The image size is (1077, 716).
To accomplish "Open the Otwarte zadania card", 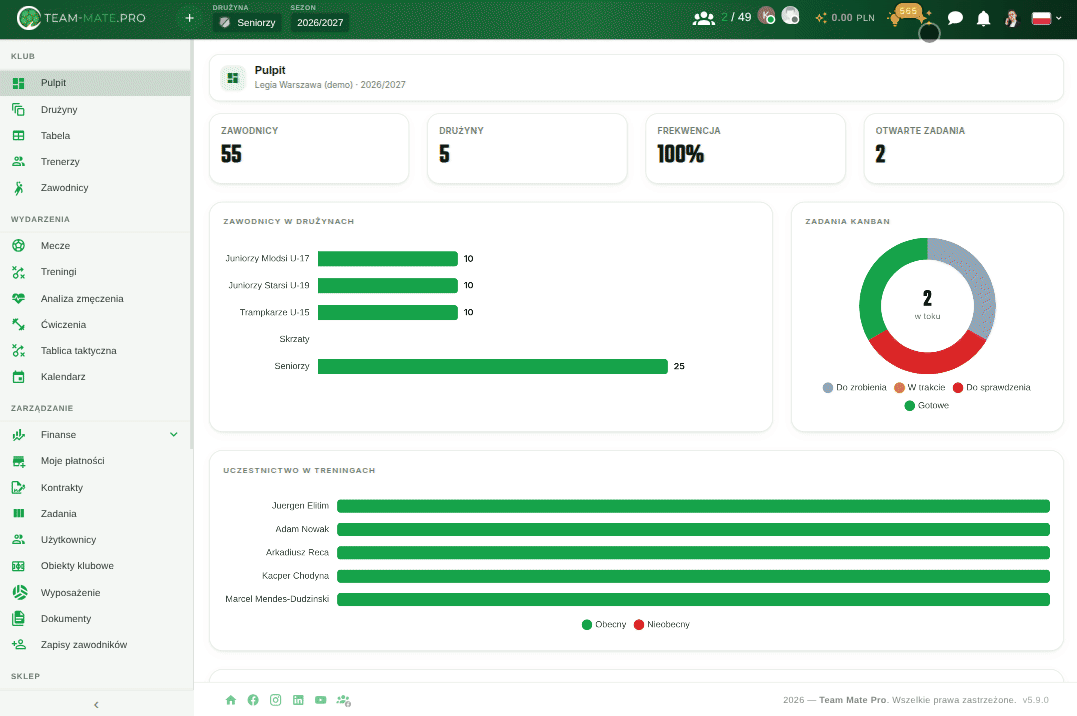I will point(964,148).
